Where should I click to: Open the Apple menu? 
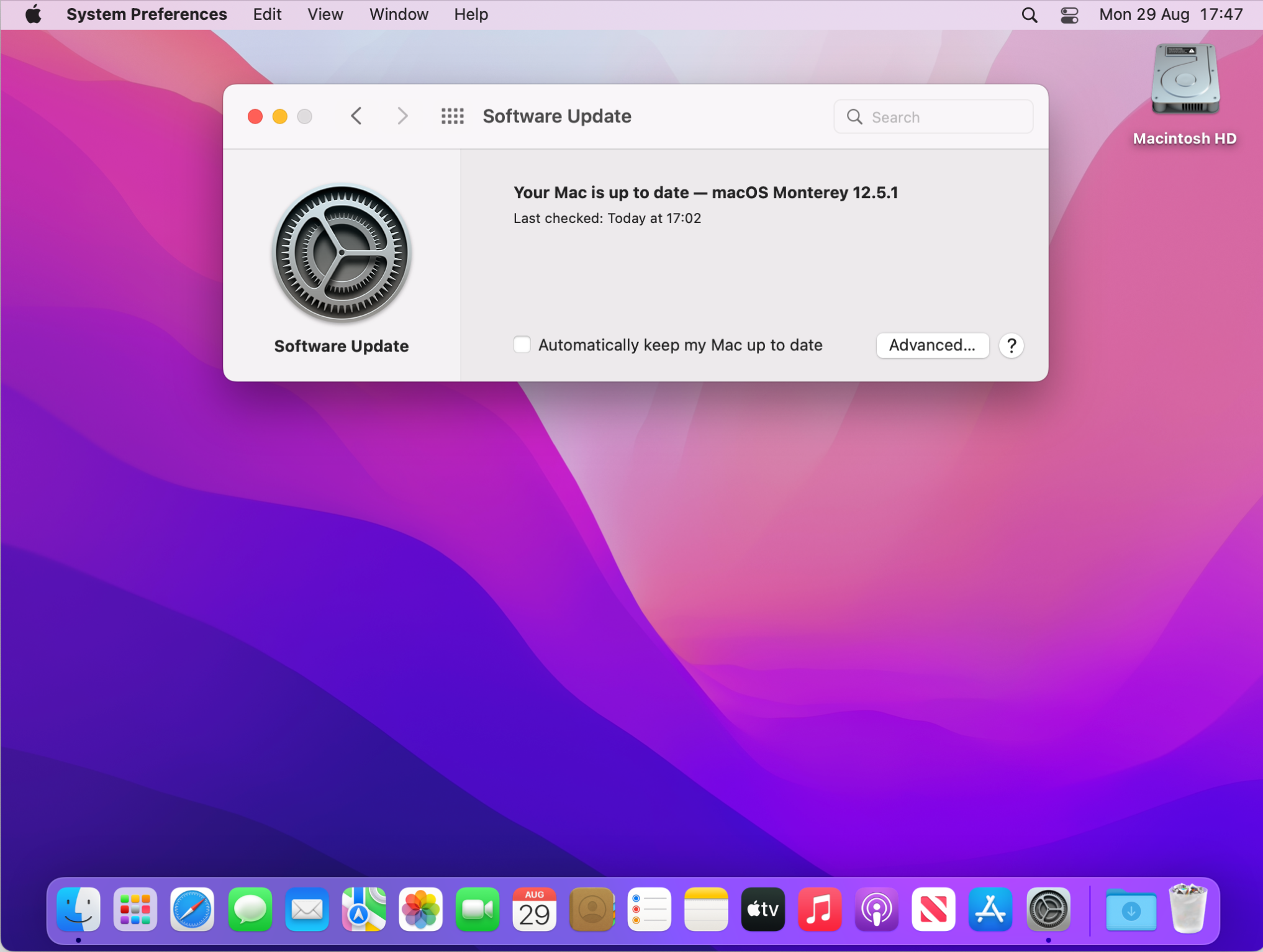pos(34,14)
